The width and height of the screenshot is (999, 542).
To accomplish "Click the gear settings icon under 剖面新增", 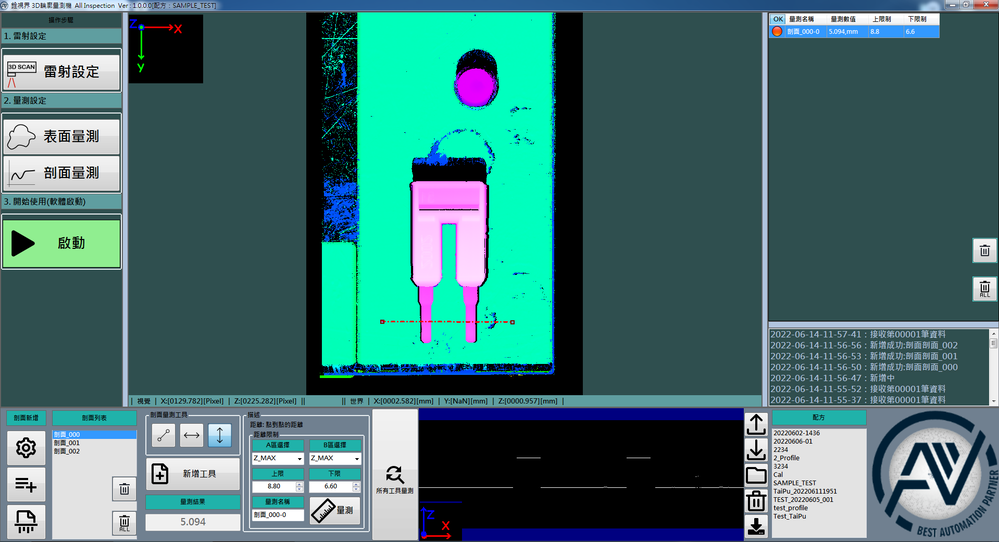I will [26, 448].
